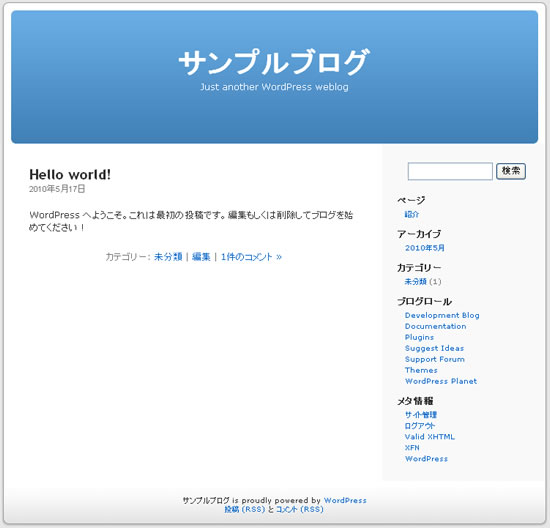Open the Valid XHTML link
The width and height of the screenshot is (550, 528).
coord(430,436)
